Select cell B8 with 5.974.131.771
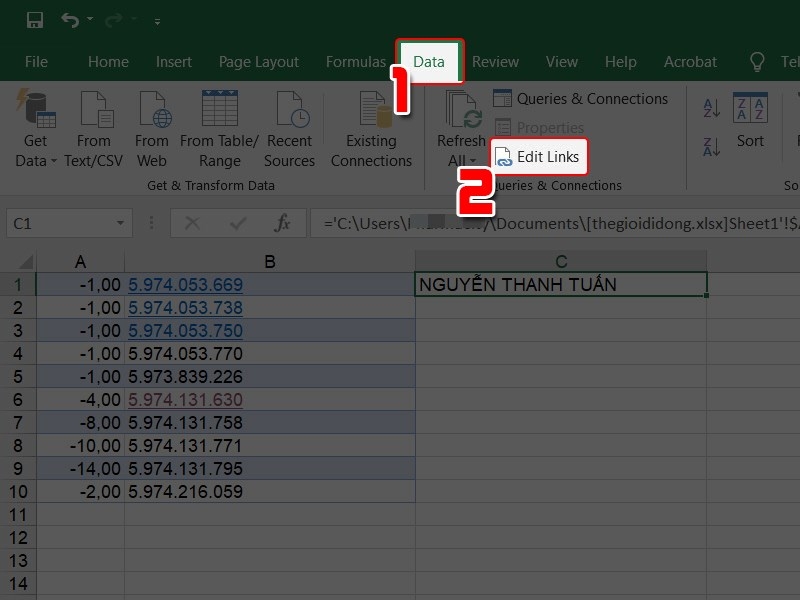 click(270, 445)
